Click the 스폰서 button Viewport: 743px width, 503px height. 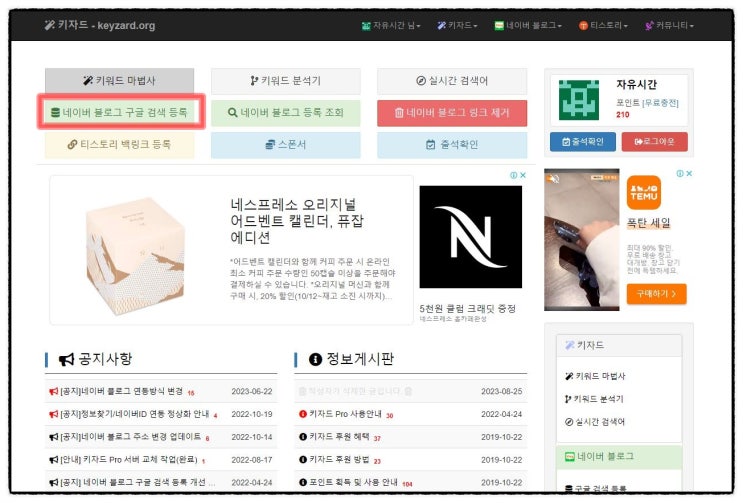tap(286, 144)
